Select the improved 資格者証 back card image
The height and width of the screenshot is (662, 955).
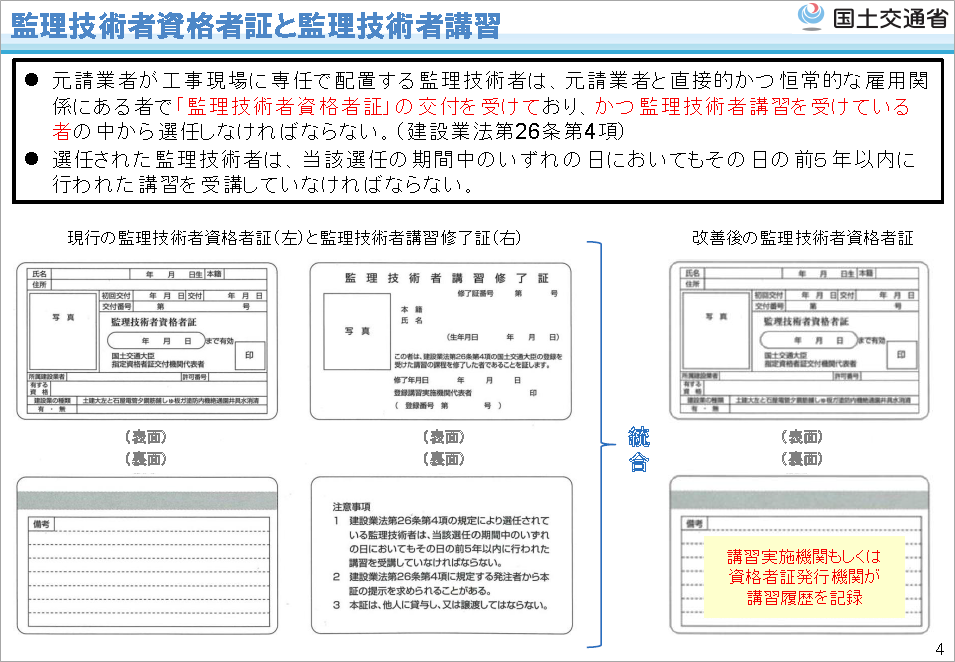[x=799, y=555]
